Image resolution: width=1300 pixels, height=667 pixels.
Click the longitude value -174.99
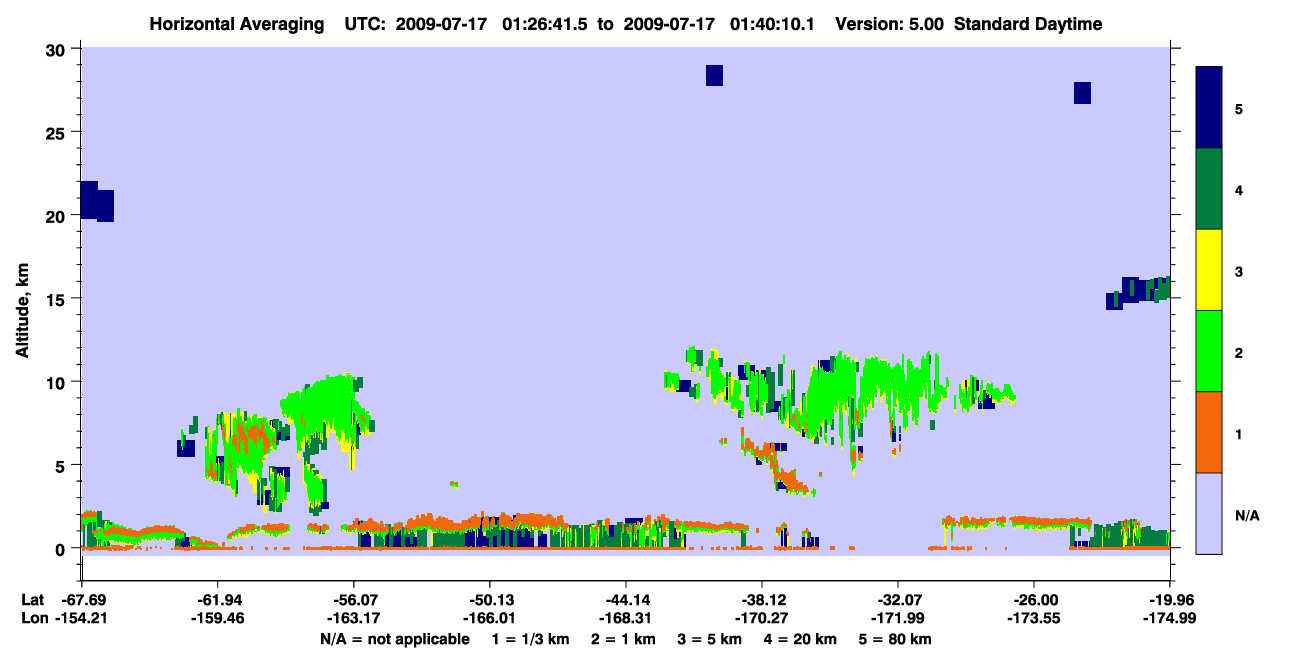1170,619
